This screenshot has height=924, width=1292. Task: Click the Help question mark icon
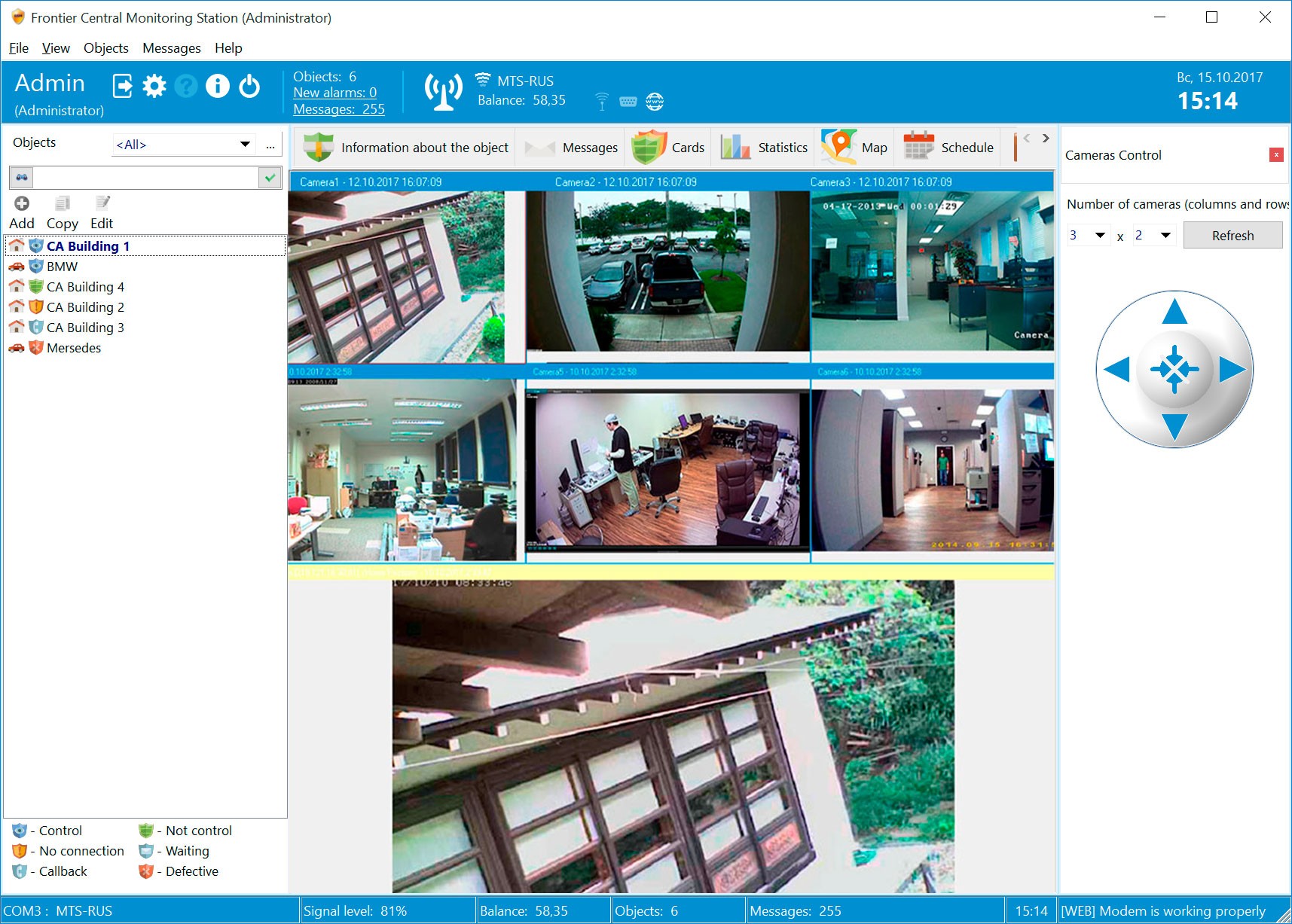click(185, 85)
